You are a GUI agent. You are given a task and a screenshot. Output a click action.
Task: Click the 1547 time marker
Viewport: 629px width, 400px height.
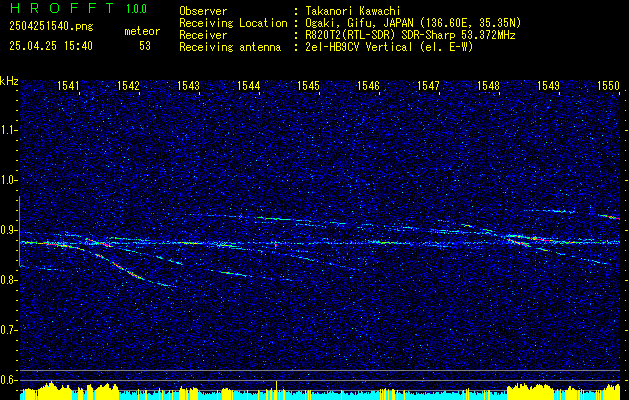point(428,85)
